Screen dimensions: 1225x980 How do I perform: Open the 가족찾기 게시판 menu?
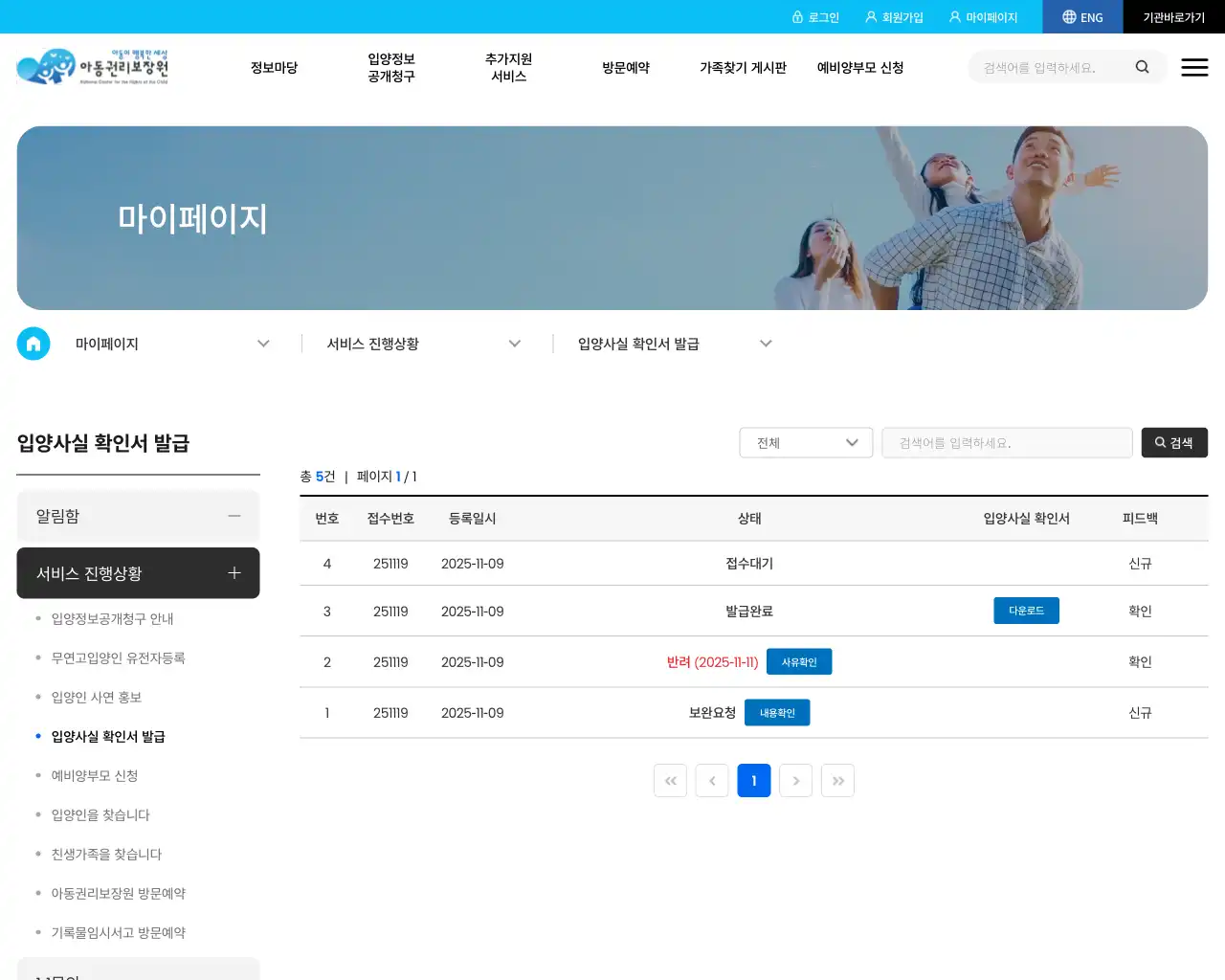click(x=744, y=67)
